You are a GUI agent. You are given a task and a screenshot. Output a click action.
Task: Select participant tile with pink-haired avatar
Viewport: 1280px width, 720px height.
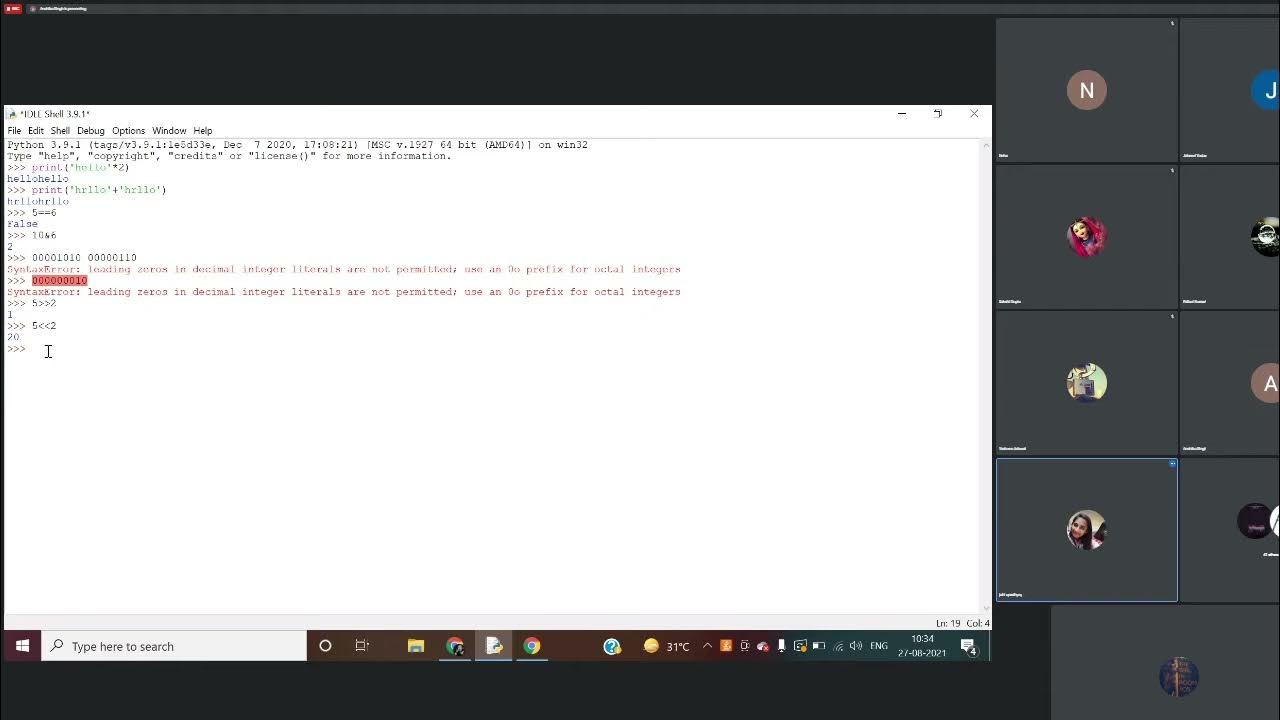1087,237
